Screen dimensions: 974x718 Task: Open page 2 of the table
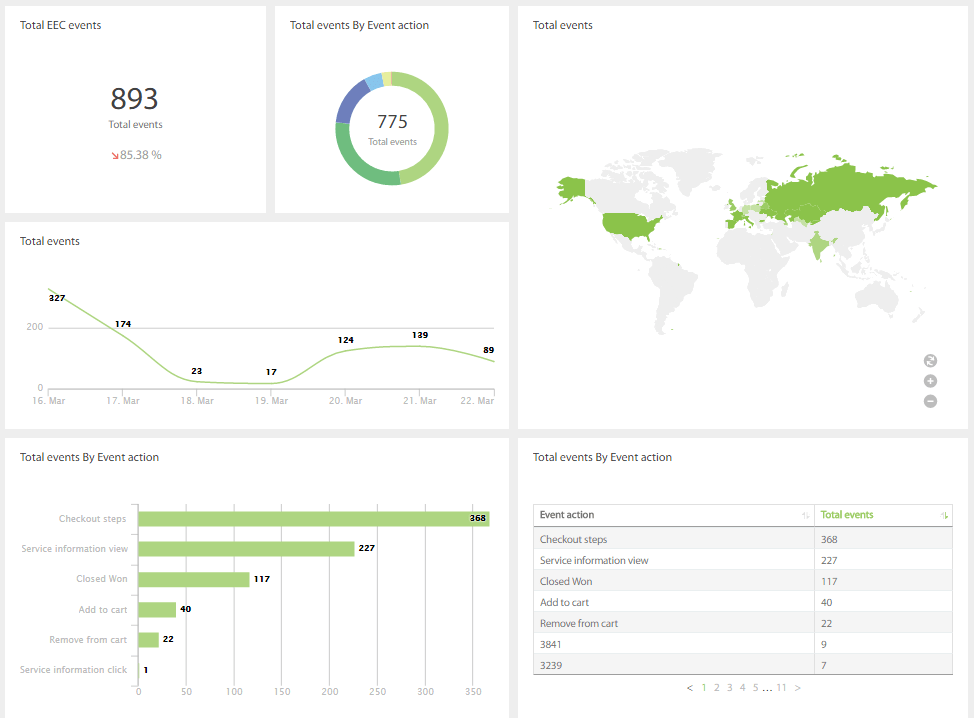[x=717, y=688]
